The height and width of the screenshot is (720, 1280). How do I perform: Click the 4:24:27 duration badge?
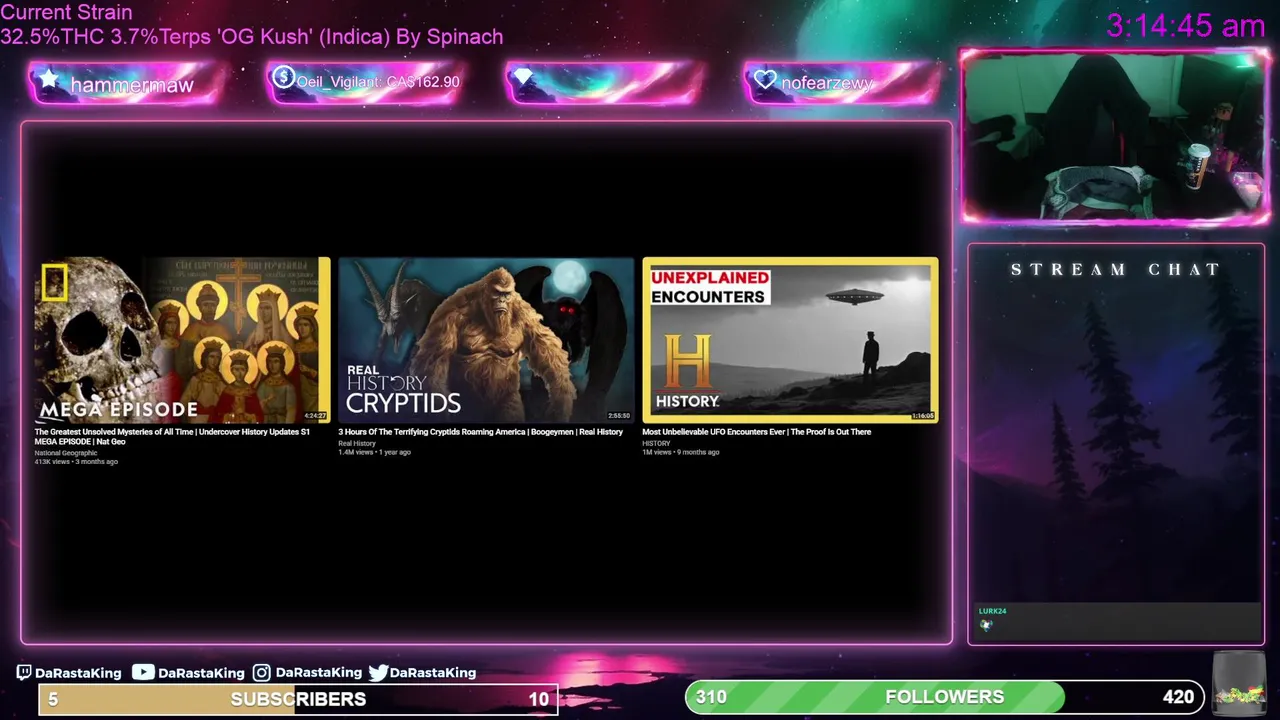315,415
